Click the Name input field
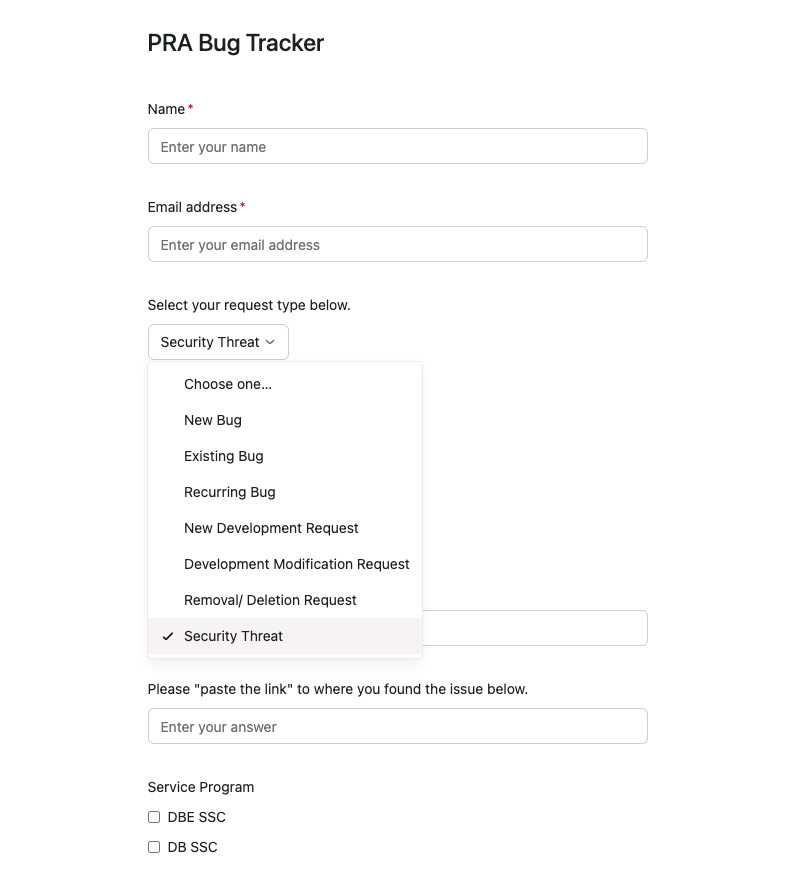The image size is (796, 869). point(397,146)
